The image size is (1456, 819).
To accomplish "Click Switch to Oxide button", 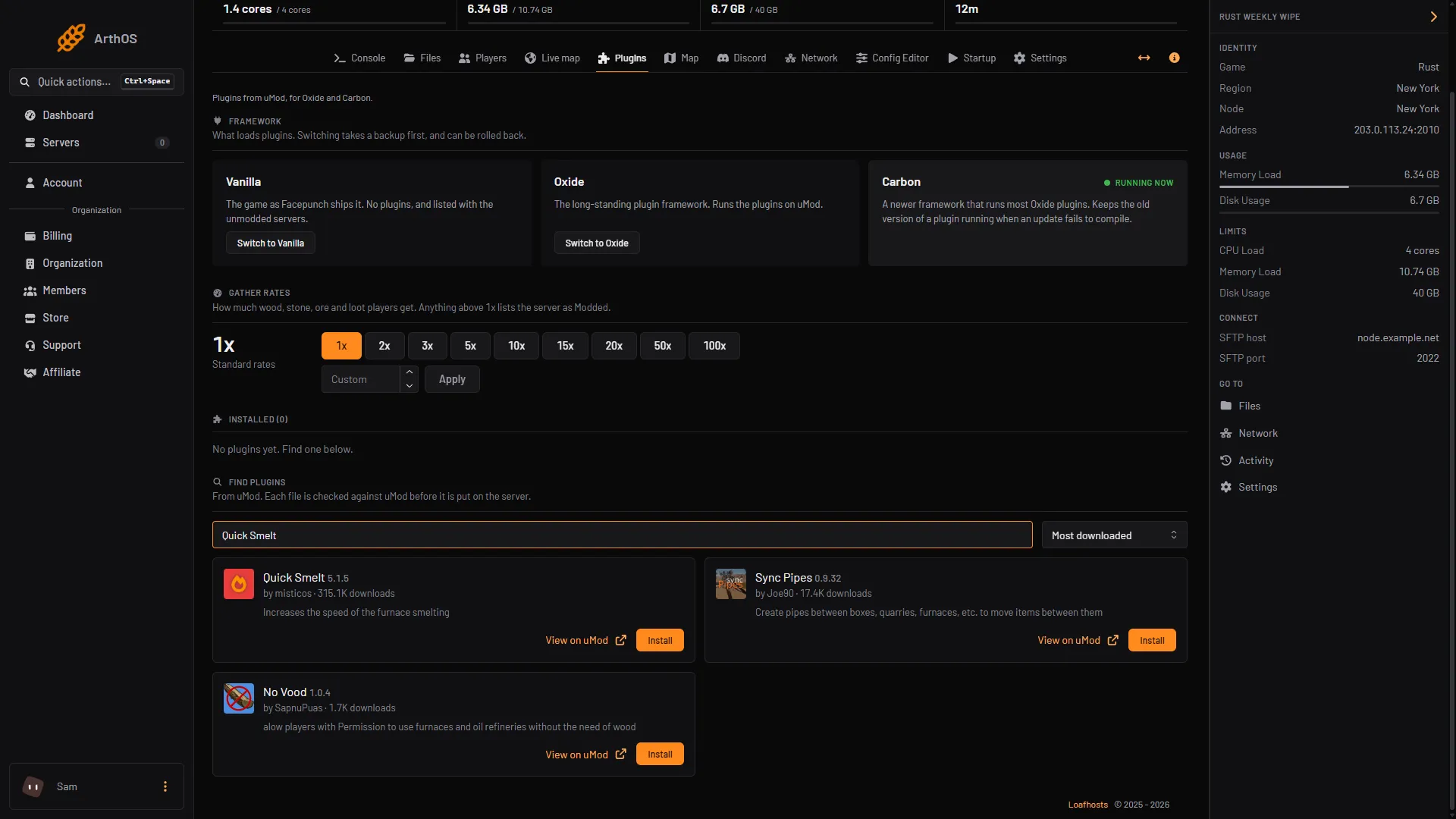I will click(x=597, y=243).
